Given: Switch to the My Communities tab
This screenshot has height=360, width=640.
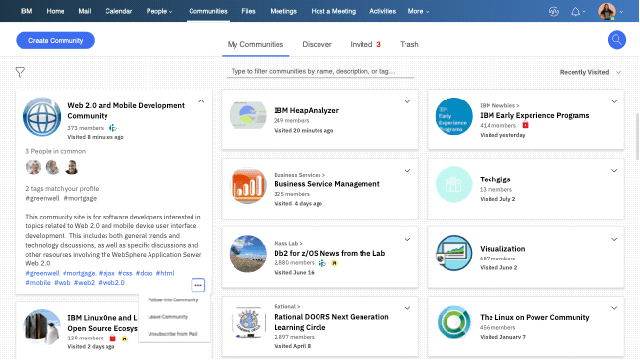Looking at the screenshot, I should [x=256, y=44].
